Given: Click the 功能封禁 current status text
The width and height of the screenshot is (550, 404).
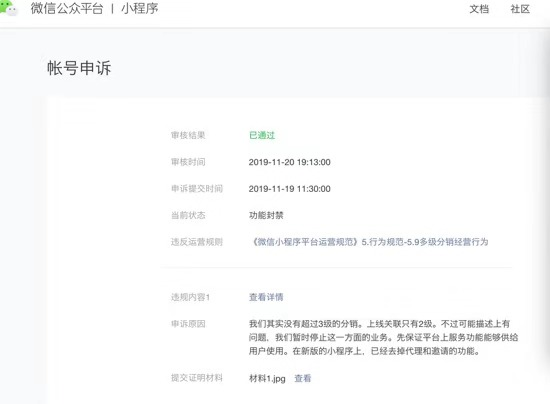Looking at the screenshot, I should click(x=266, y=215).
